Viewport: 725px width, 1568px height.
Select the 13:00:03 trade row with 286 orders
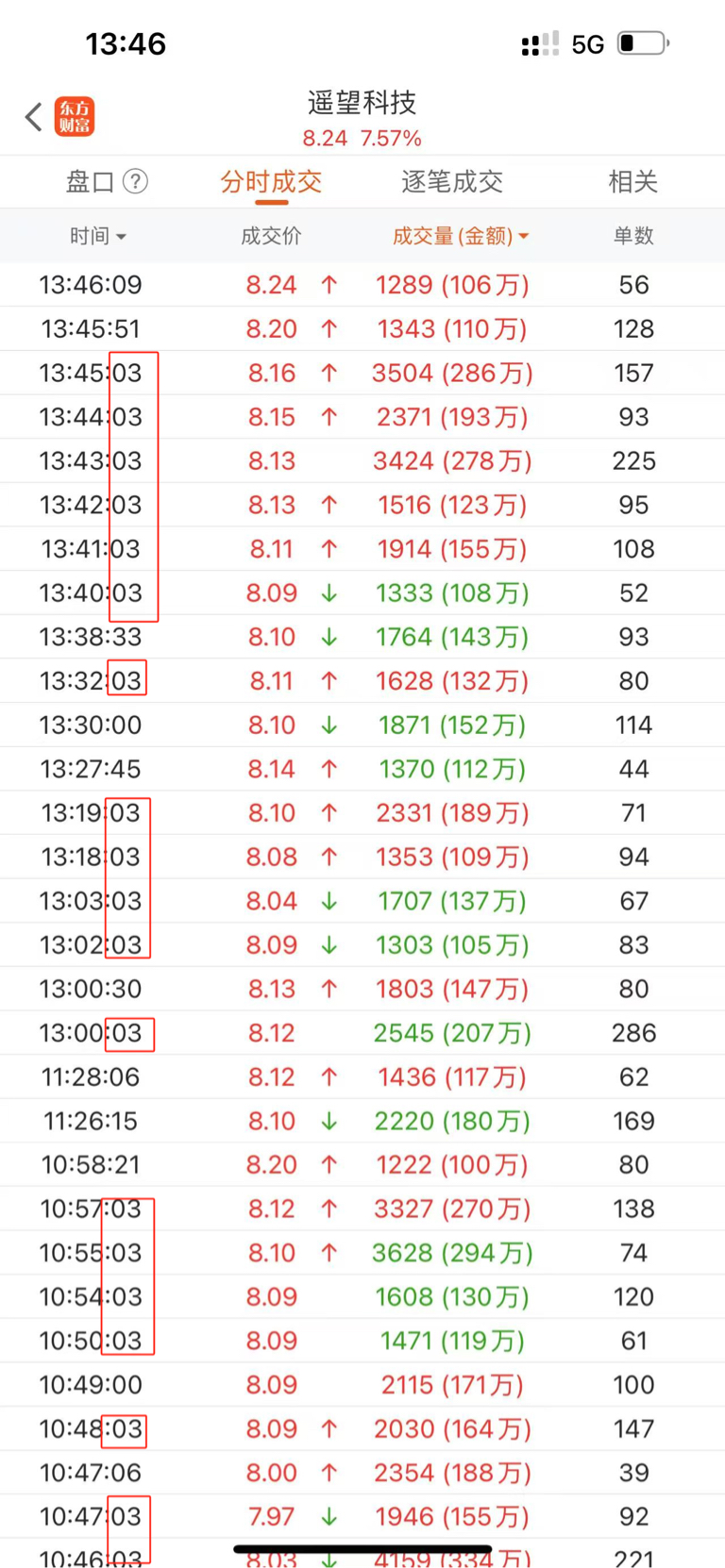362,1033
